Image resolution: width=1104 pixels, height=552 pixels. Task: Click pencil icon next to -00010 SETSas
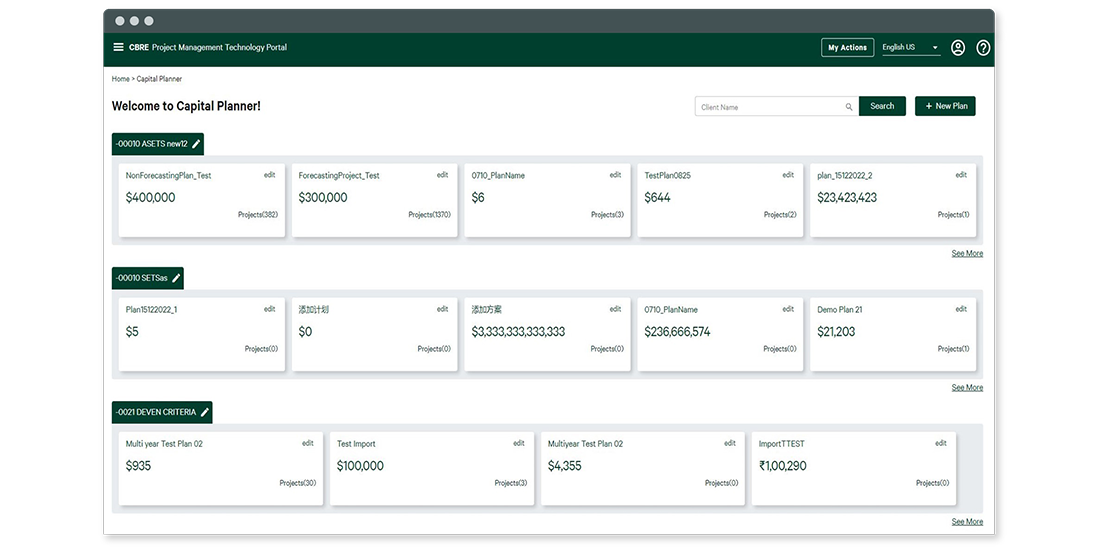(x=176, y=278)
